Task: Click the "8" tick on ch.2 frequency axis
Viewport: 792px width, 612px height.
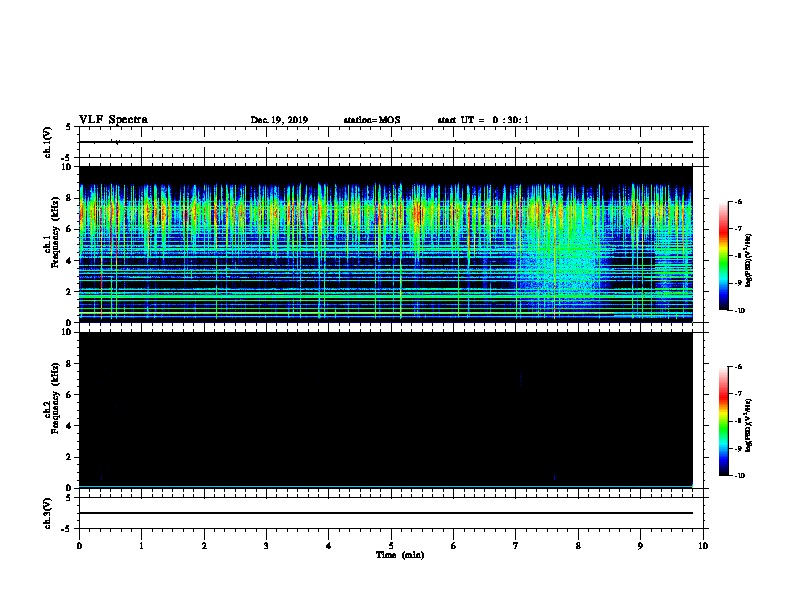Action: (69, 364)
